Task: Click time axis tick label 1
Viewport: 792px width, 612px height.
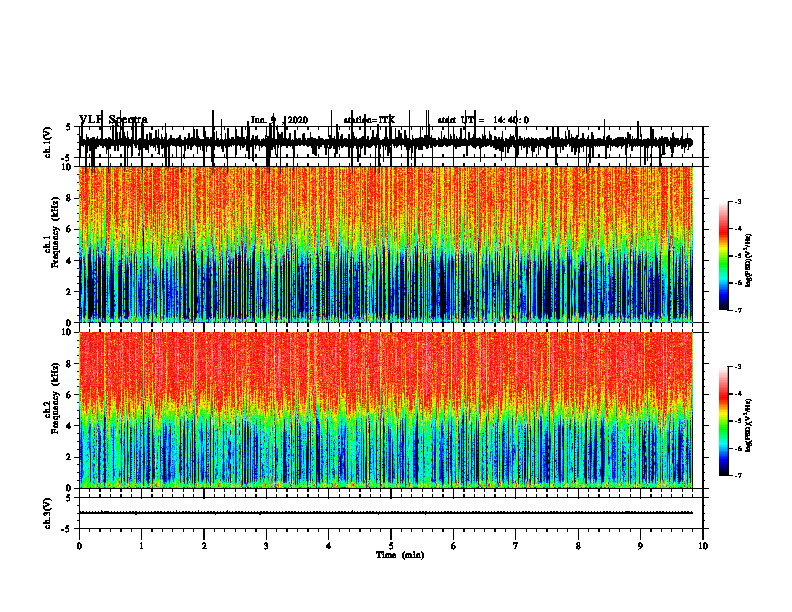Action: [x=141, y=546]
